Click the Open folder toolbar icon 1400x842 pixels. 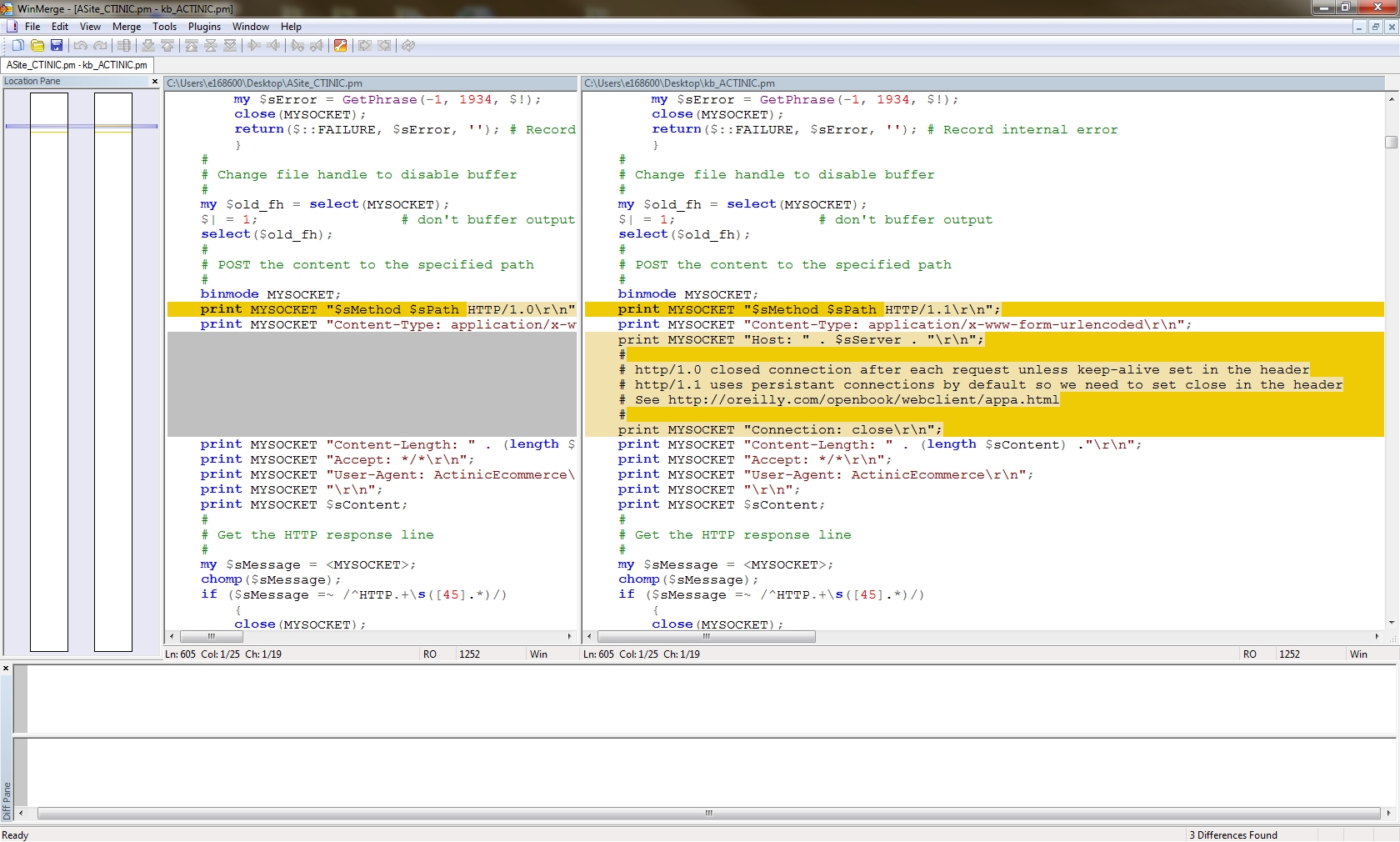[x=37, y=46]
